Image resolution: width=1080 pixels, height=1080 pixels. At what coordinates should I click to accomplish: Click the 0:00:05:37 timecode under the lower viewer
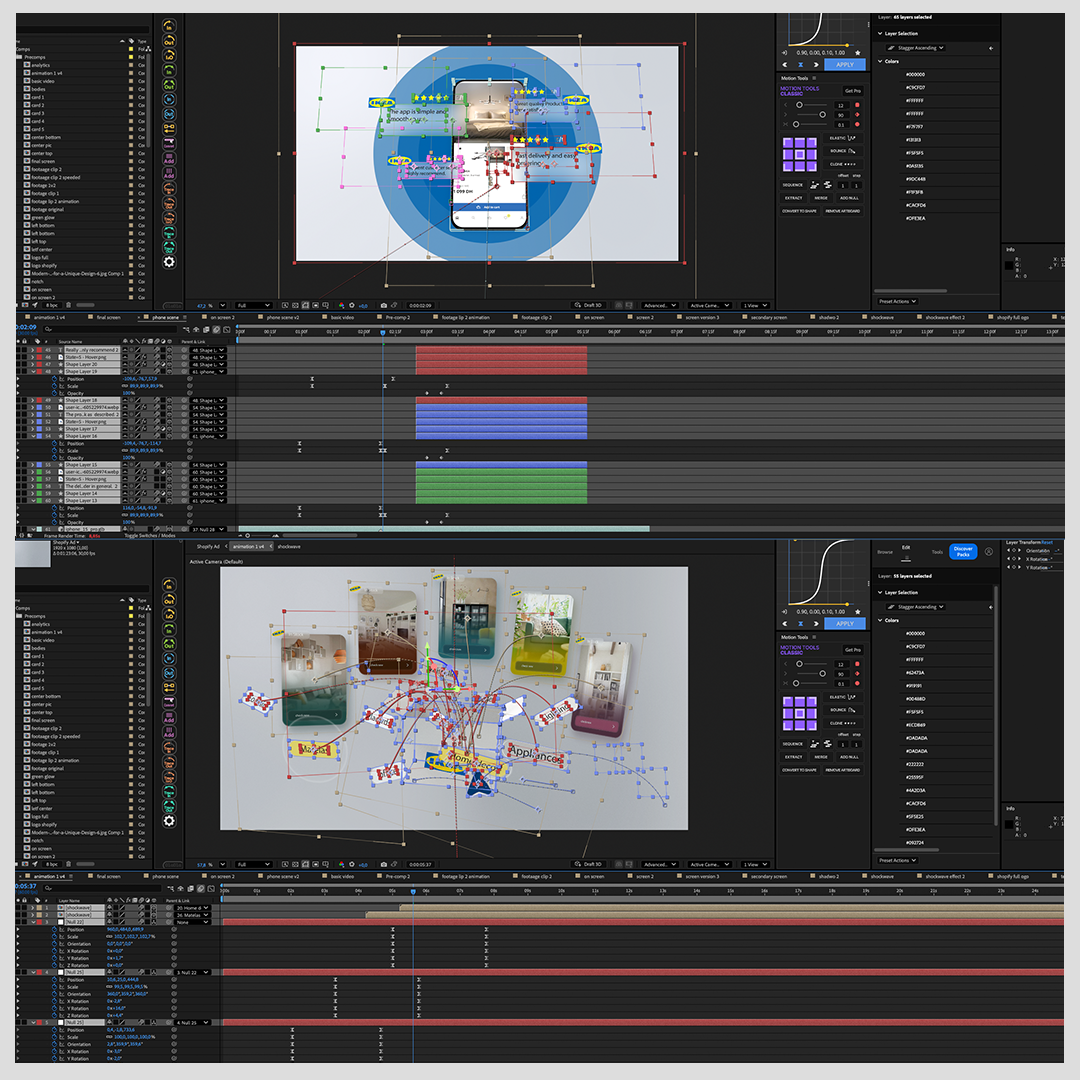[x=420, y=864]
